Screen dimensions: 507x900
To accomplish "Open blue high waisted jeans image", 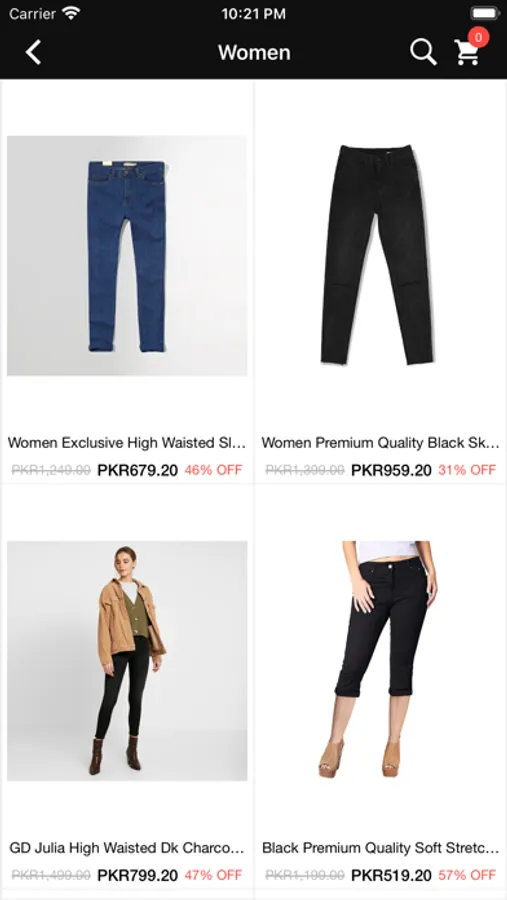I will pos(127,255).
